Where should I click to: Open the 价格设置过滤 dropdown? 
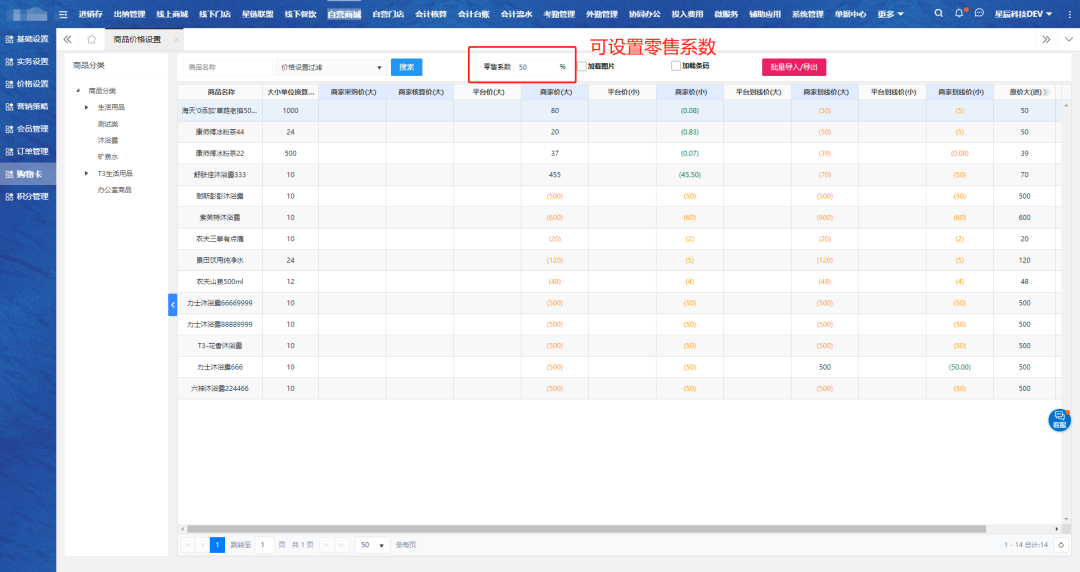pos(331,67)
